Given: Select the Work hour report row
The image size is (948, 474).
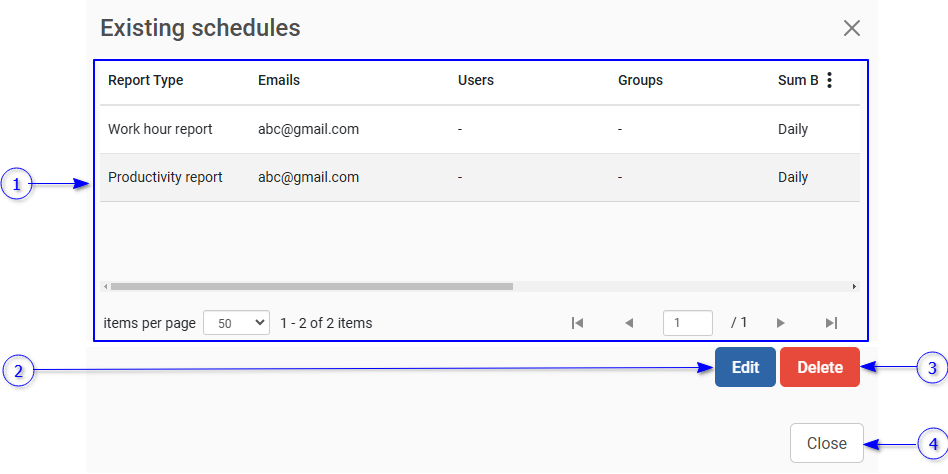Looking at the screenshot, I should tap(160, 130).
